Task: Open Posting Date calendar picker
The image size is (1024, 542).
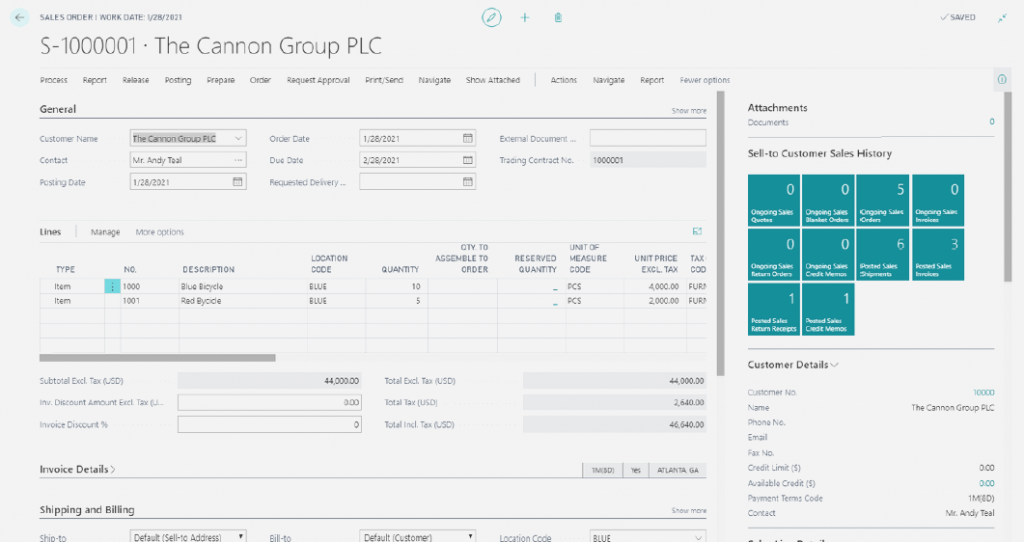Action: [238, 182]
